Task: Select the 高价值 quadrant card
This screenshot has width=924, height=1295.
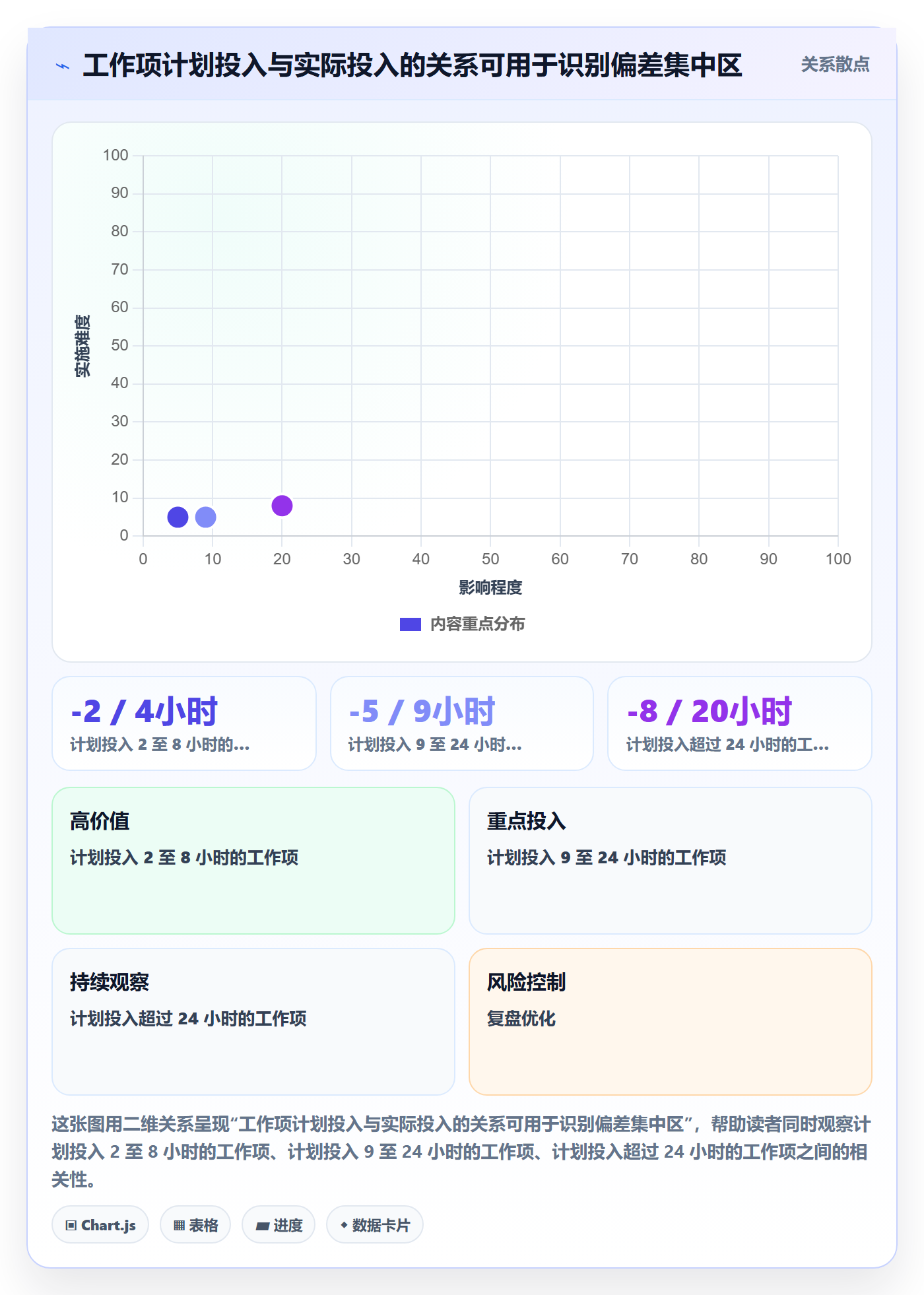Action: [253, 861]
